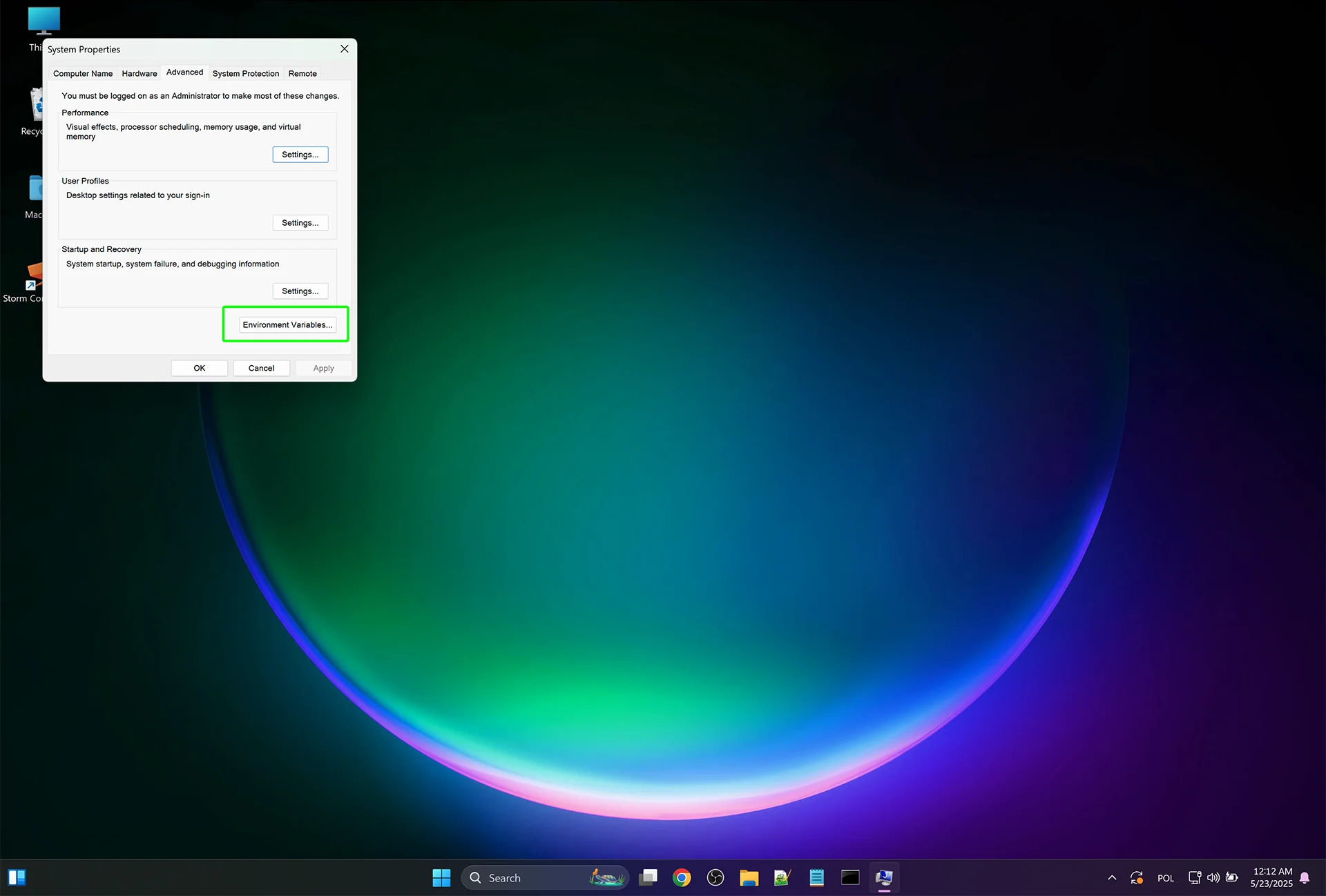Launch Google Chrome from taskbar
Screen dimensions: 1326x896
coord(682,878)
